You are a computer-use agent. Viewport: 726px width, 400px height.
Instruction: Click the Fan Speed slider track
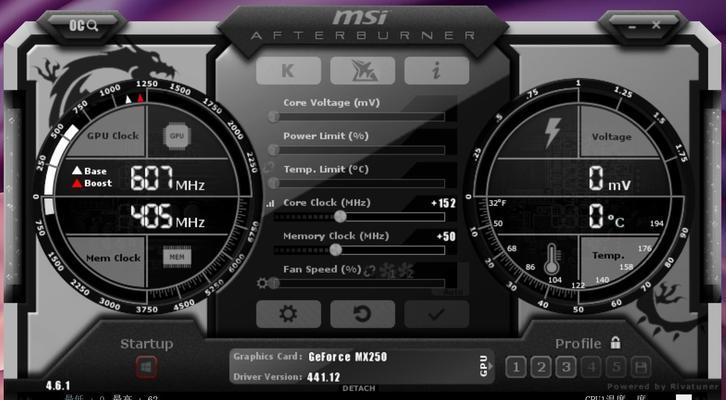click(x=359, y=283)
